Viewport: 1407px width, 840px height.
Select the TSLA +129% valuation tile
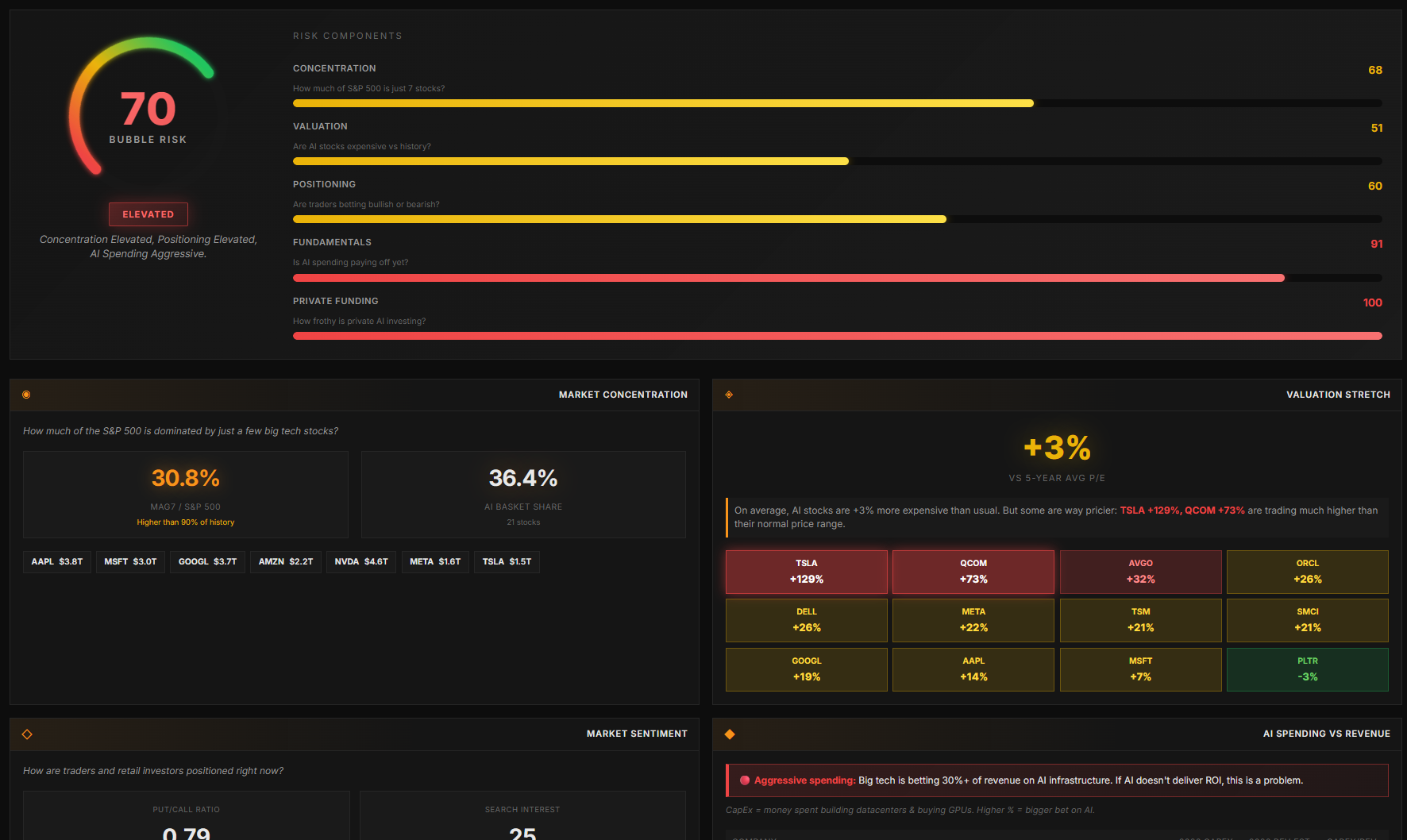click(x=806, y=572)
